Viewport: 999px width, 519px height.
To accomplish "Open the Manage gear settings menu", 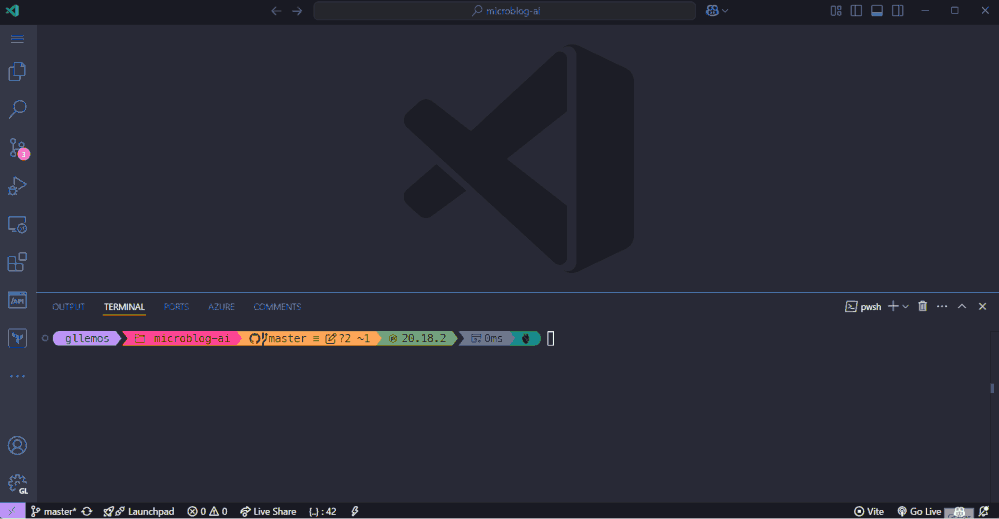I will click(x=17, y=483).
